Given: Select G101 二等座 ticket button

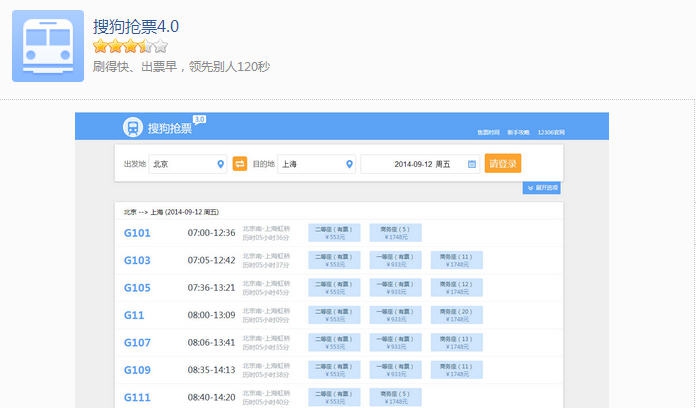Looking at the screenshot, I should click(x=334, y=233).
